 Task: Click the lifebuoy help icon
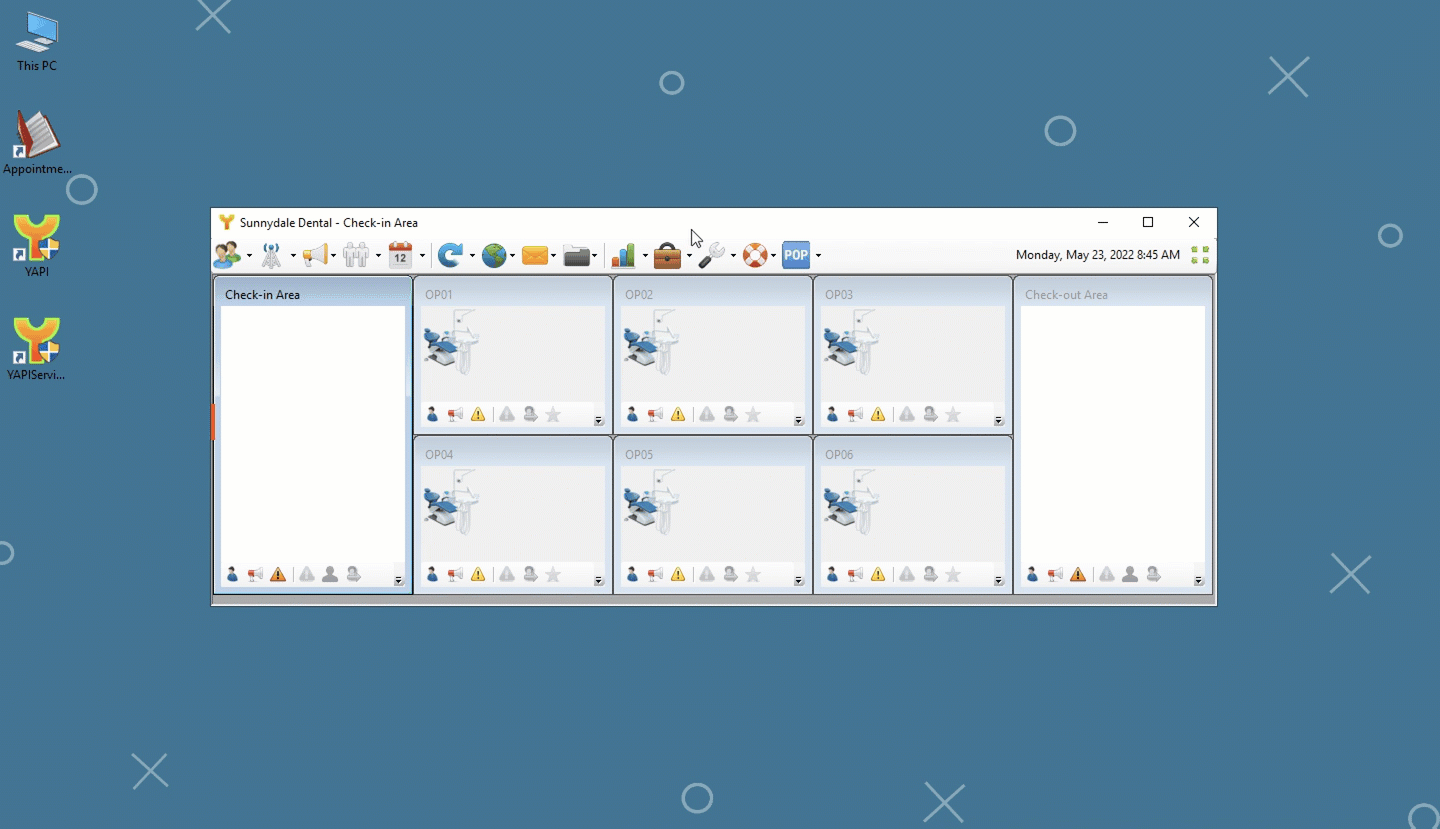pyautogui.click(x=755, y=255)
